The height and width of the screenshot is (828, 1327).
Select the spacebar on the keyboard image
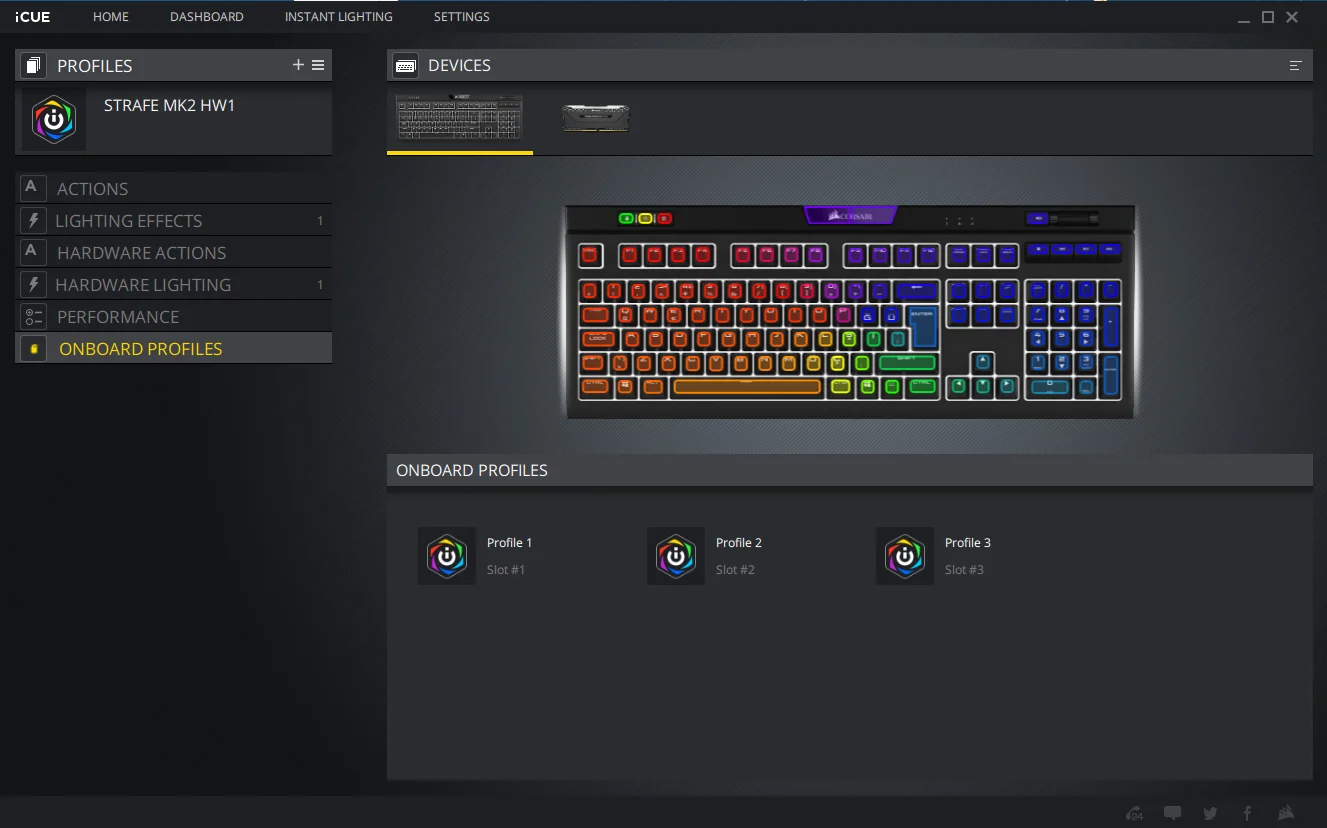coord(747,386)
